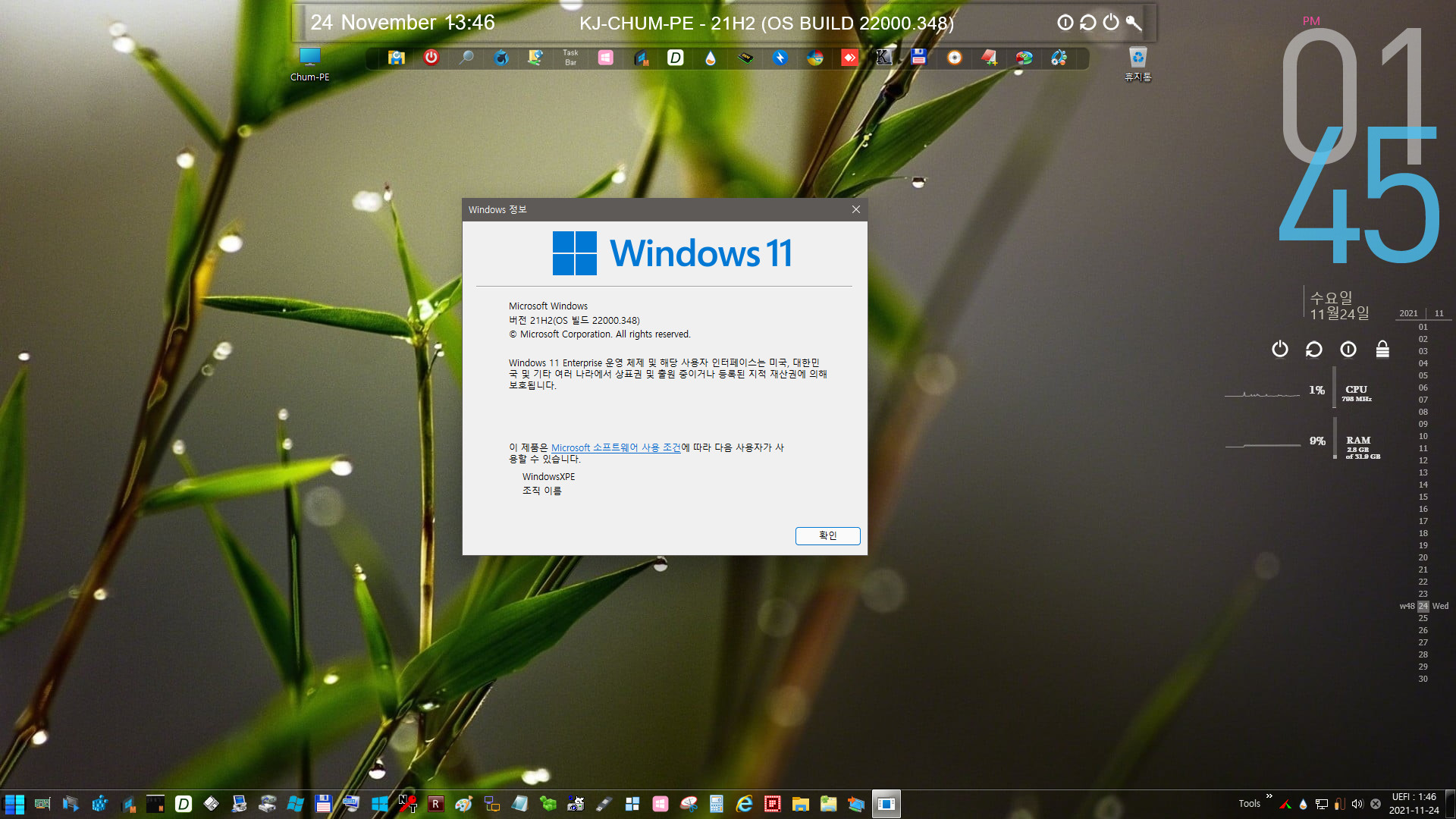
Task: Open the folder backup icon at dock start
Action: click(396, 58)
